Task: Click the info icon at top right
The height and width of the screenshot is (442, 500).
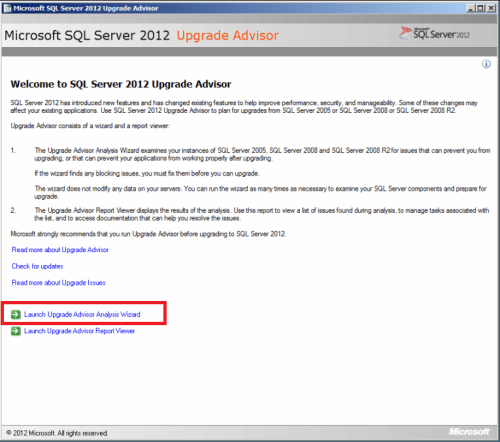Action: point(486,64)
